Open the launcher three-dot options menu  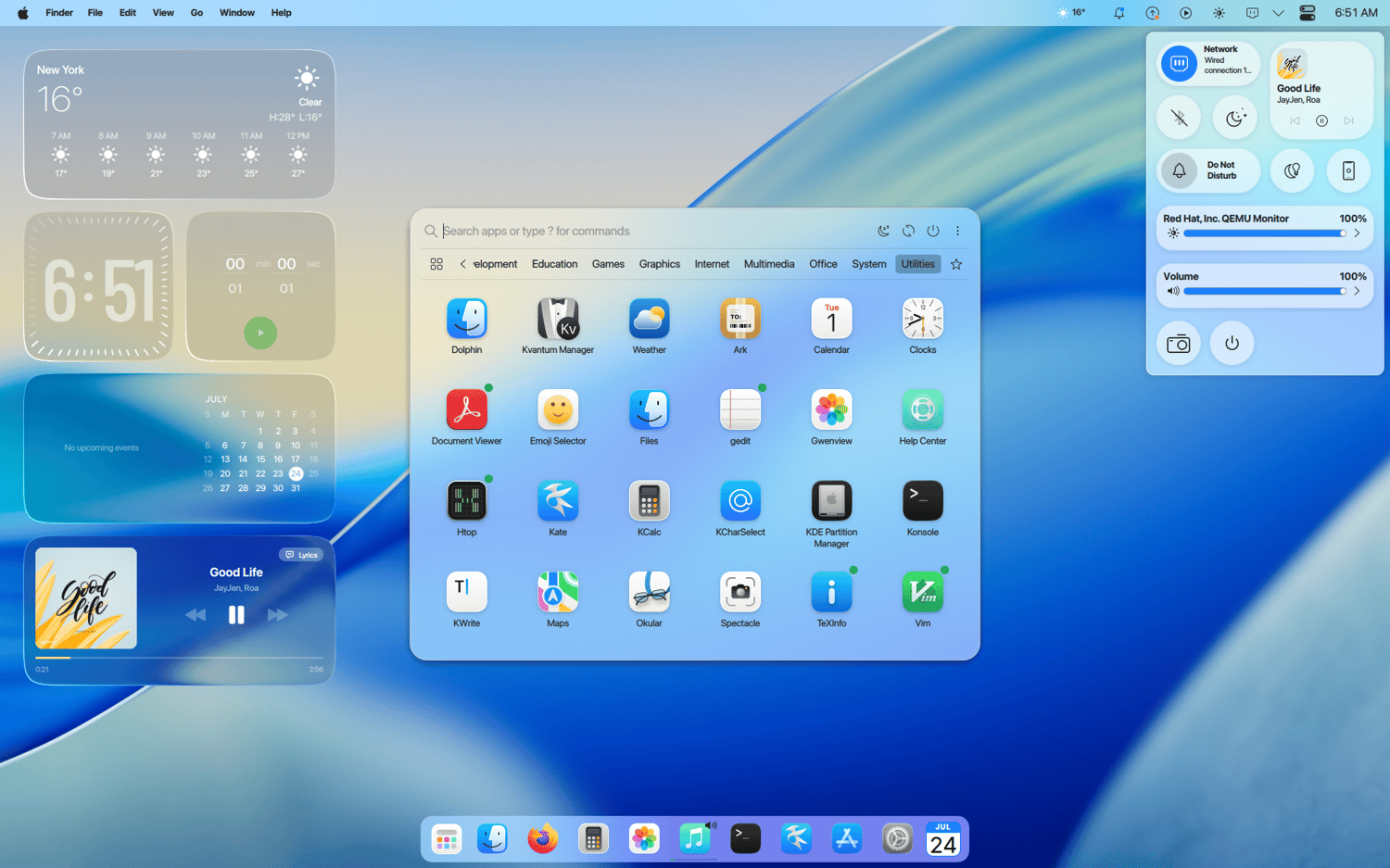tap(958, 231)
